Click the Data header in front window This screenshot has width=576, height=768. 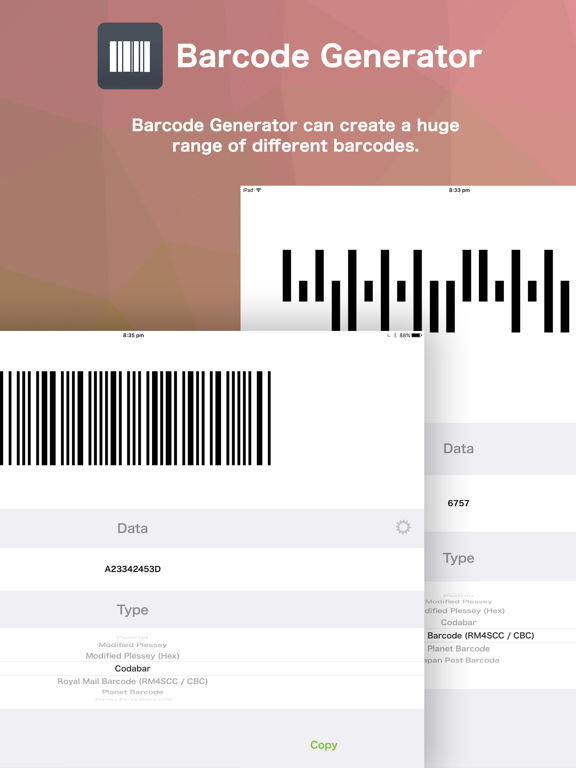[x=132, y=528]
